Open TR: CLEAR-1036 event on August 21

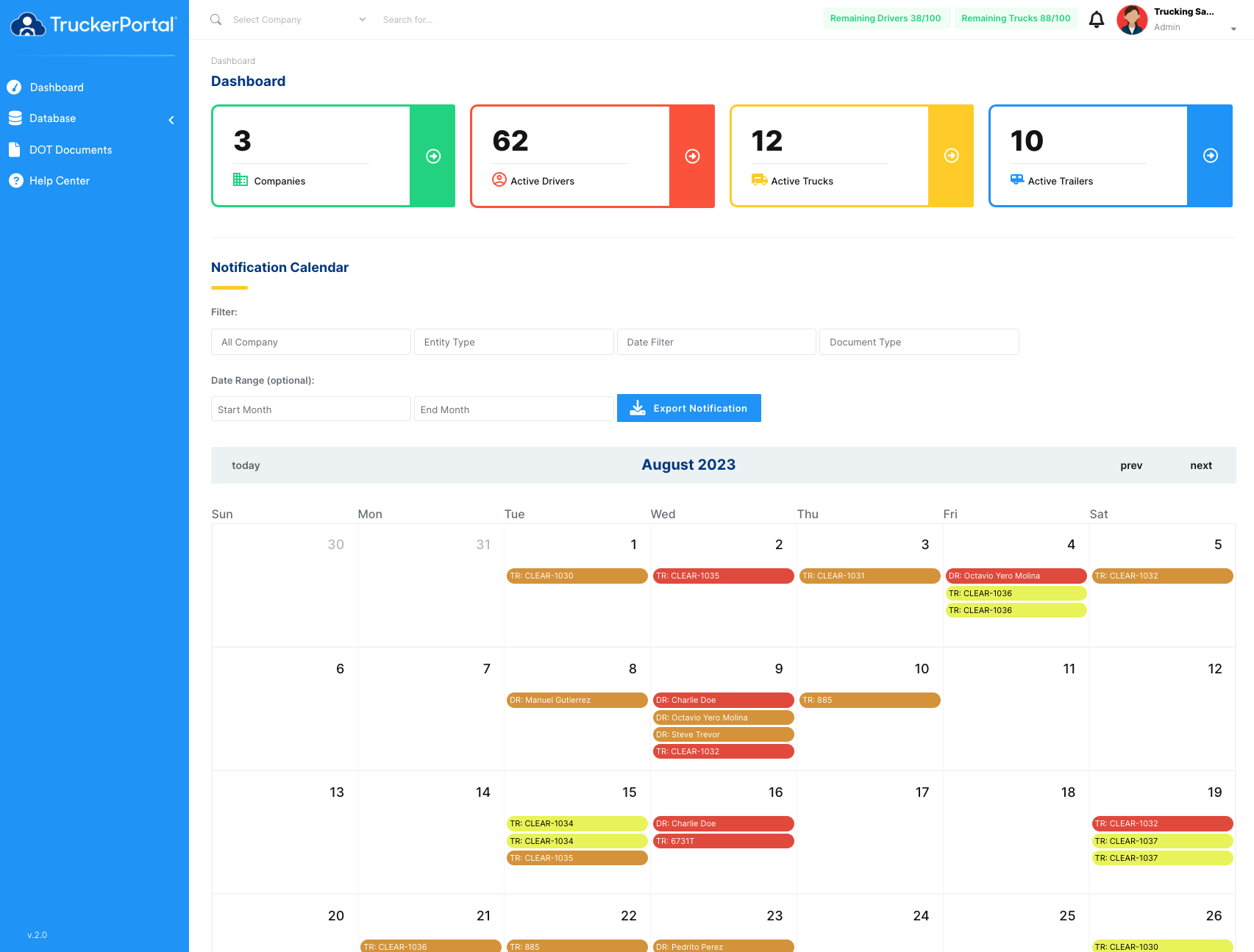431,946
